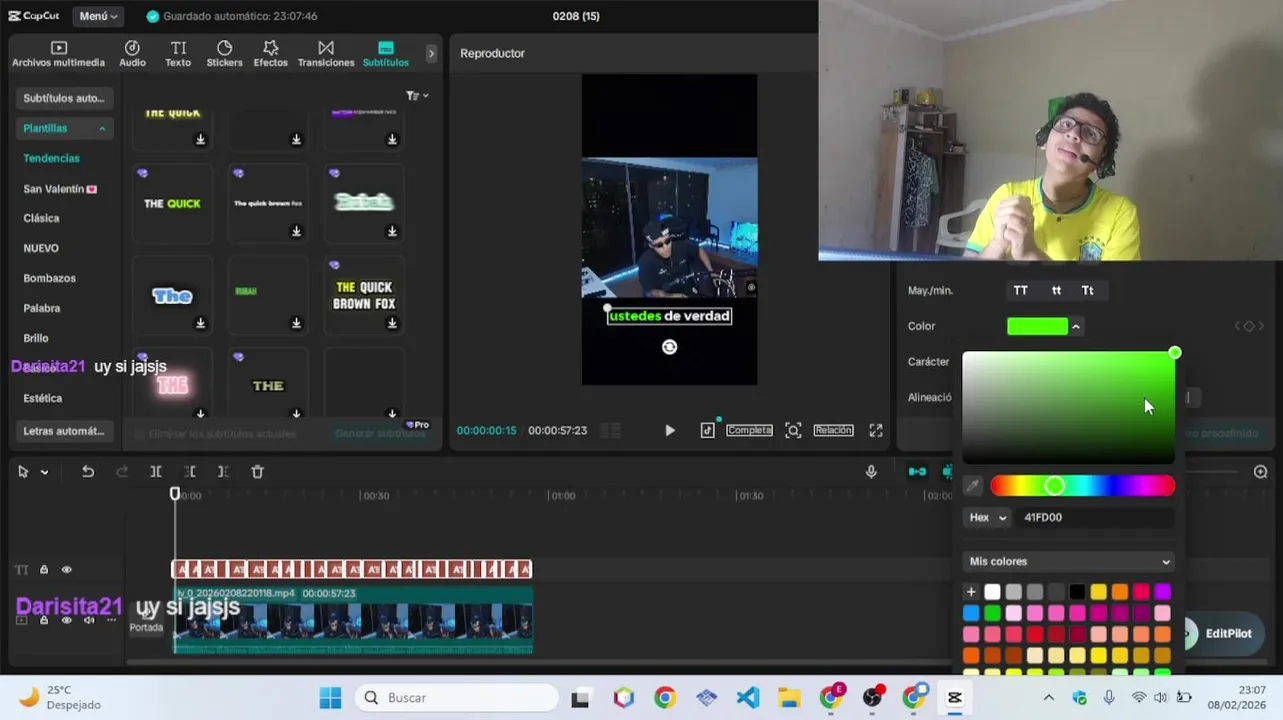Click the taskbar Buscar search box
Viewport: 1283px width, 720px height.
click(x=458, y=698)
